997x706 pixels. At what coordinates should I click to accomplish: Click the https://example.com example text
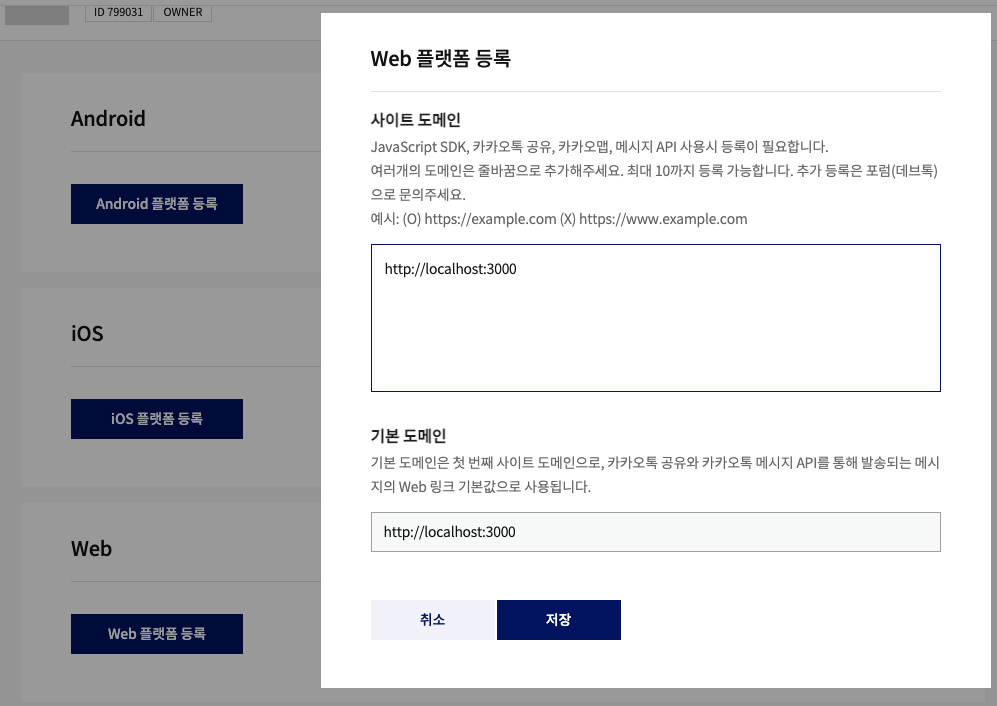[x=490, y=219]
